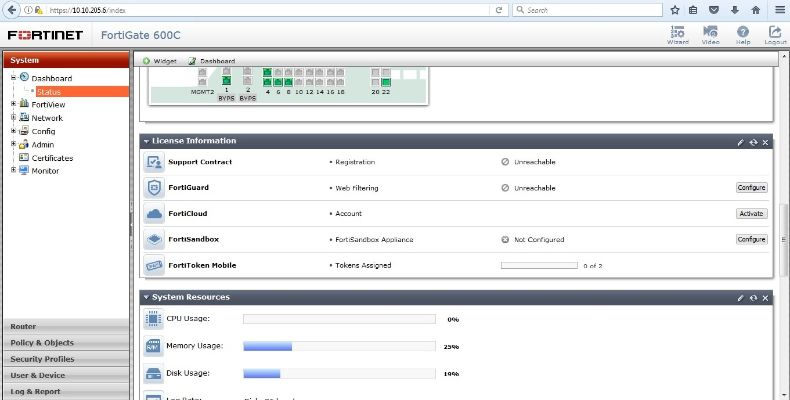
Task: Open the Wizard icon in header
Action: (x=678, y=35)
